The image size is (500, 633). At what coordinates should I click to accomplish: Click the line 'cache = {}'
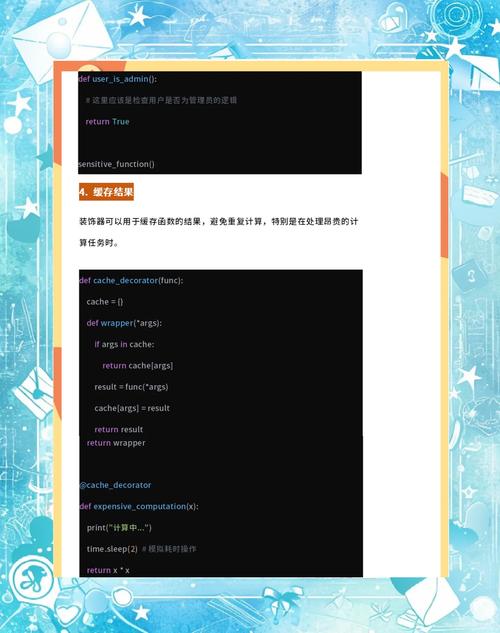105,302
